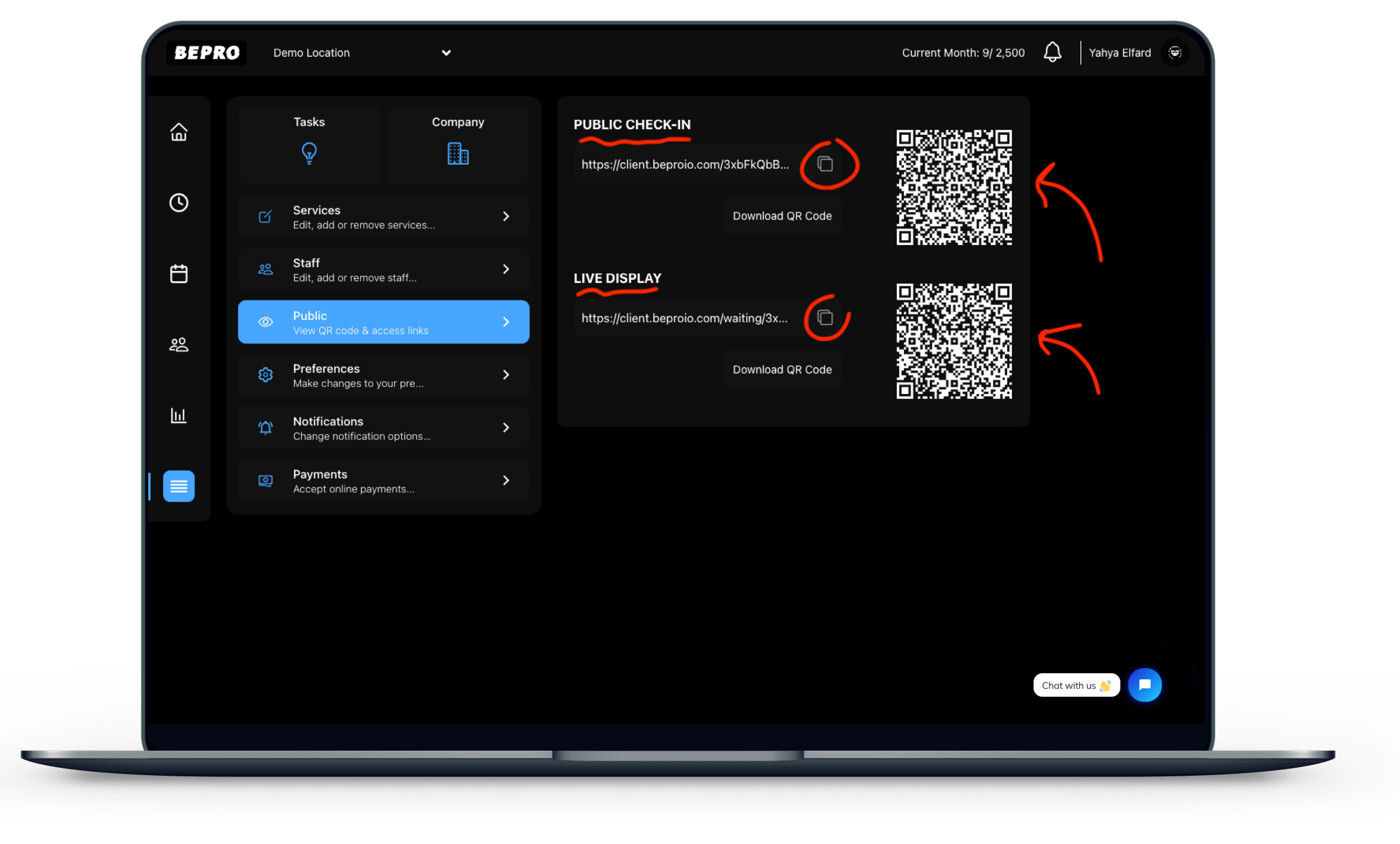
Task: Click the Current Month usage counter
Action: (963, 52)
